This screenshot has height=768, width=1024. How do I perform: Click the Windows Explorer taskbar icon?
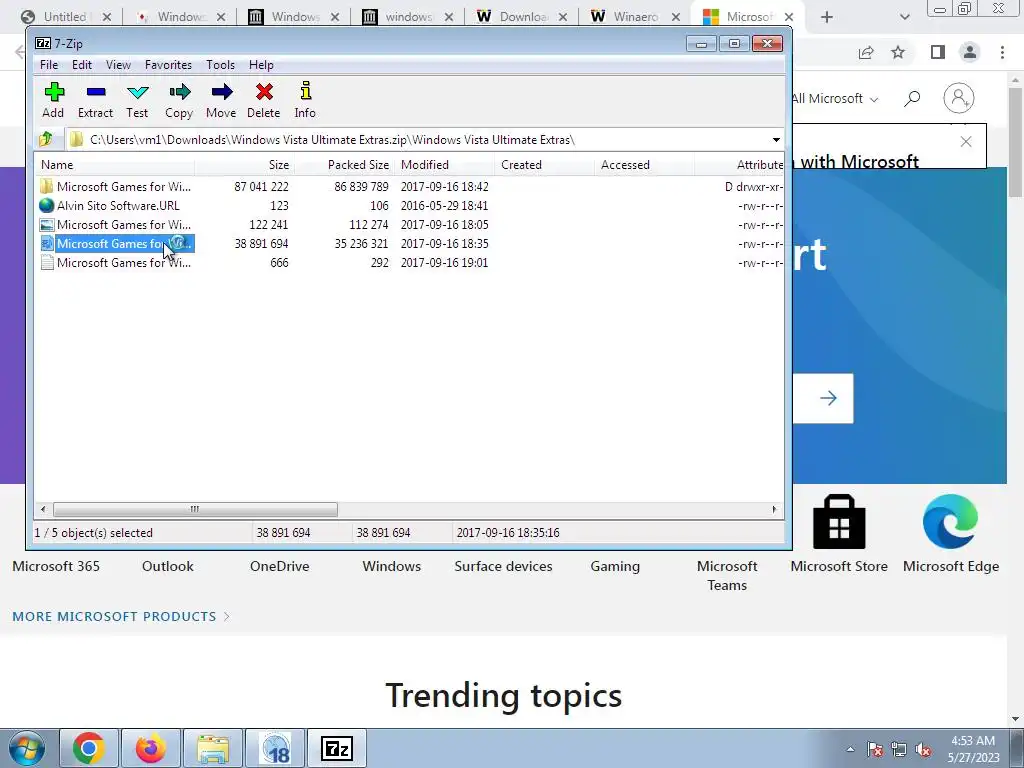tap(213, 748)
